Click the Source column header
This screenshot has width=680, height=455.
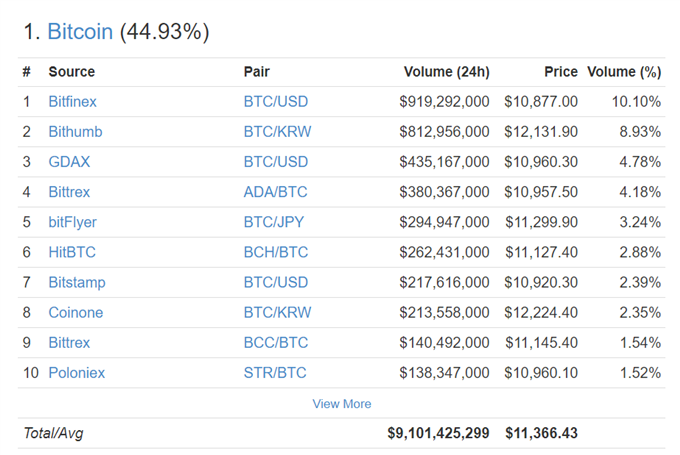point(72,72)
